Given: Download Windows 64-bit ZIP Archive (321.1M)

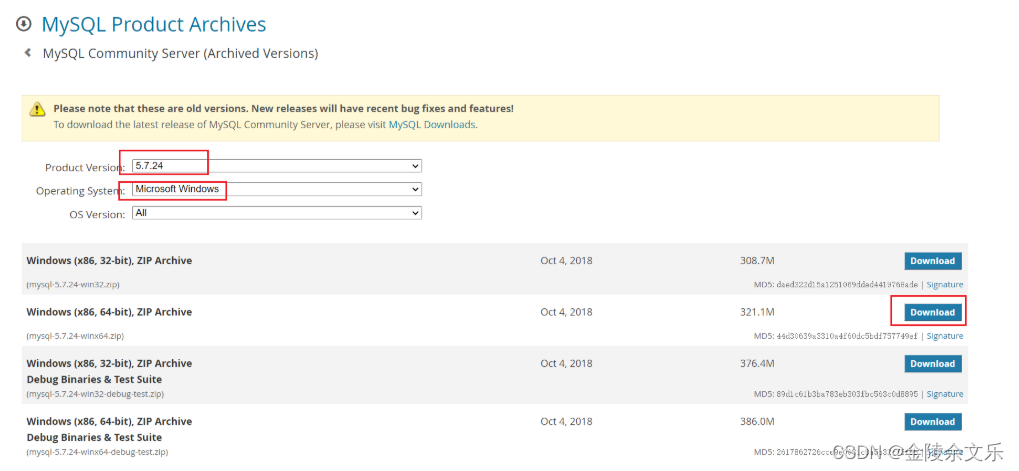Looking at the screenshot, I should 933,312.
